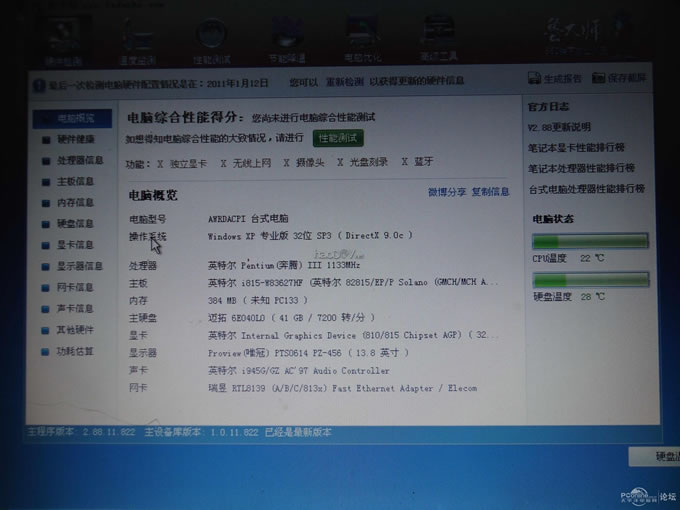Select 处理器信息 in the sidebar
The height and width of the screenshot is (510, 680).
pyautogui.click(x=72, y=160)
